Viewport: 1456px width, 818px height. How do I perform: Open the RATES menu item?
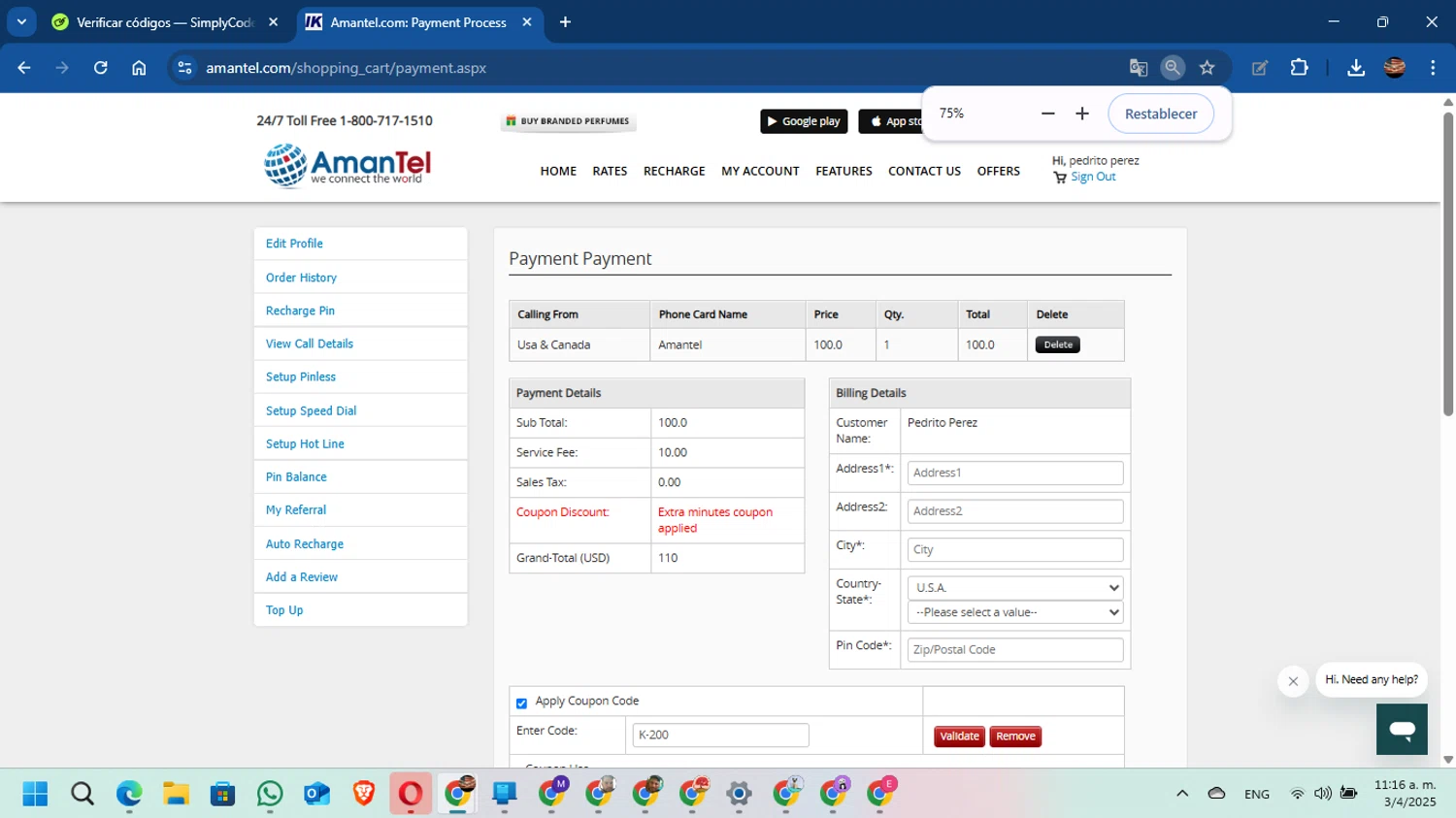[x=610, y=171]
